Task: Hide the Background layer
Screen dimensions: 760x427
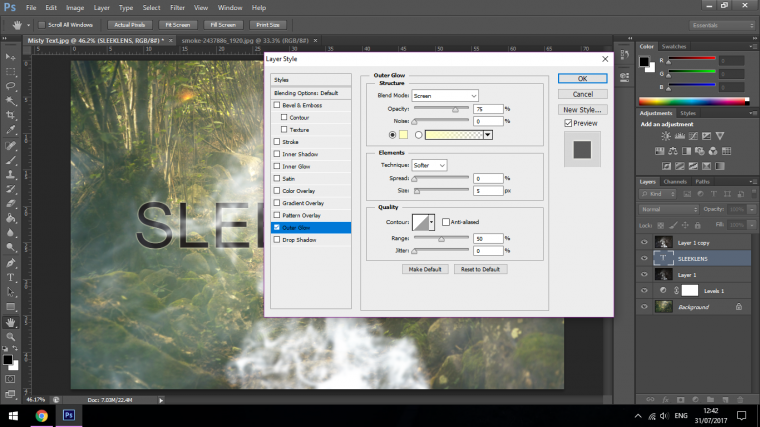Action: point(644,307)
